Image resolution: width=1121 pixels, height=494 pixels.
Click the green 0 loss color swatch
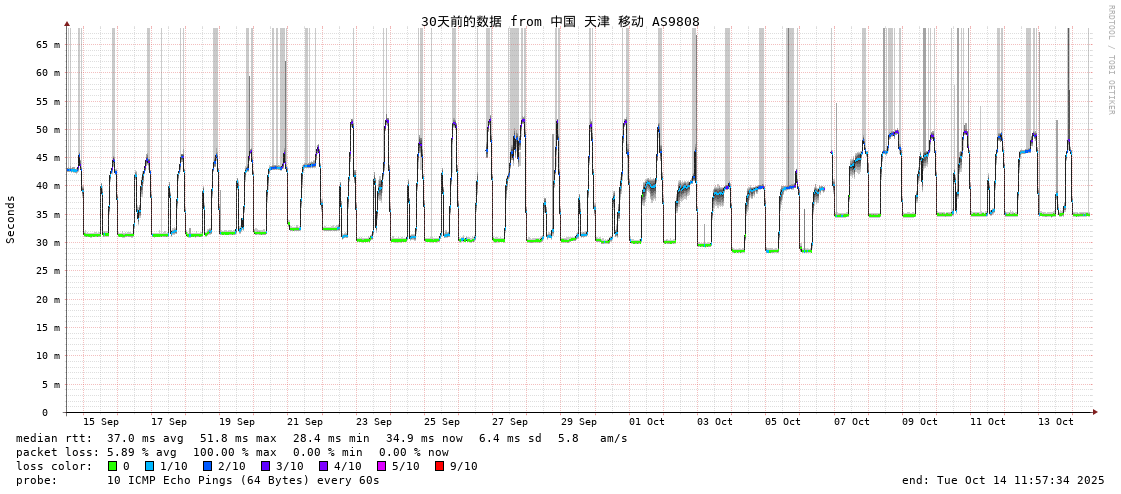[x=112, y=466]
